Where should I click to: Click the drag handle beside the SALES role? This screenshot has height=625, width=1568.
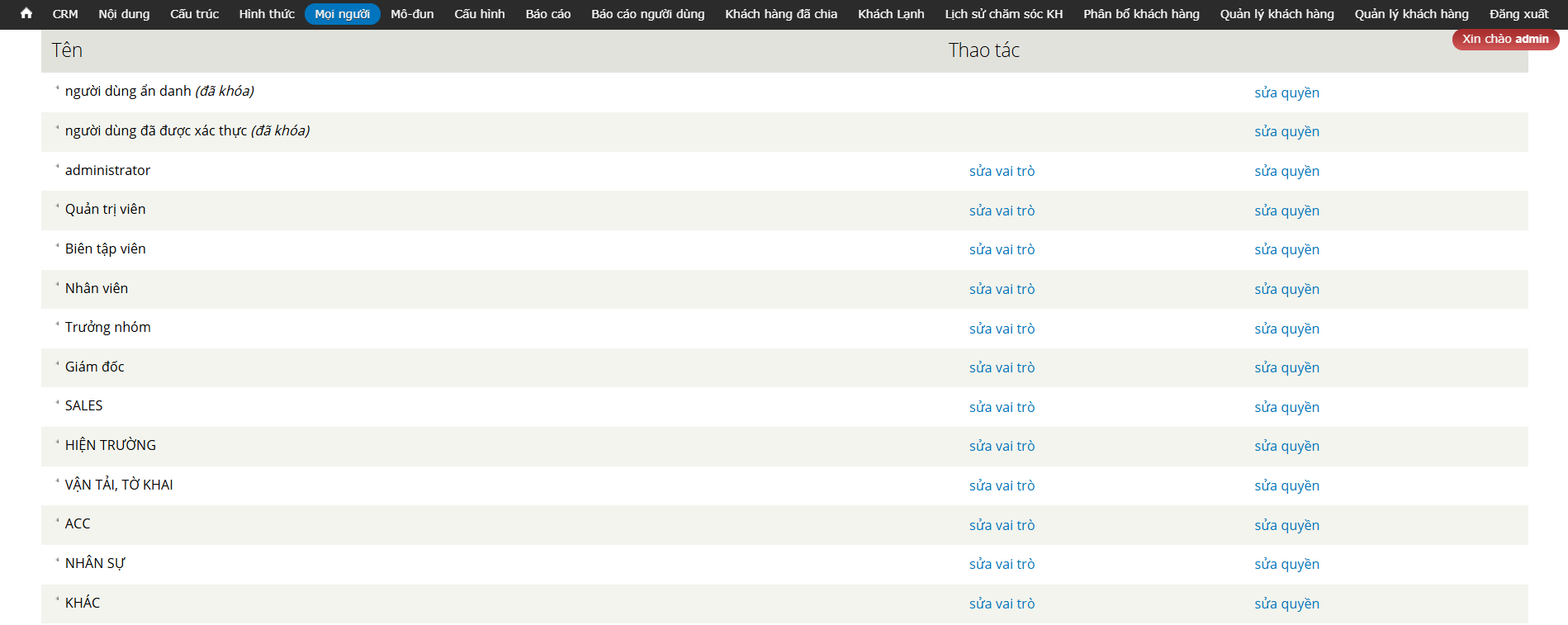click(57, 404)
